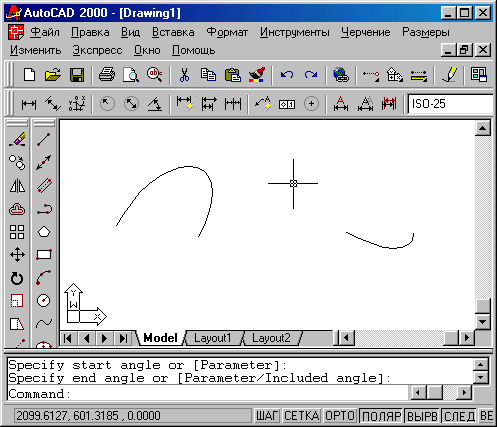Click the coordinates display 2099.6127, 601.3185
Image resolution: width=497 pixels, height=427 pixels.
(x=132, y=416)
